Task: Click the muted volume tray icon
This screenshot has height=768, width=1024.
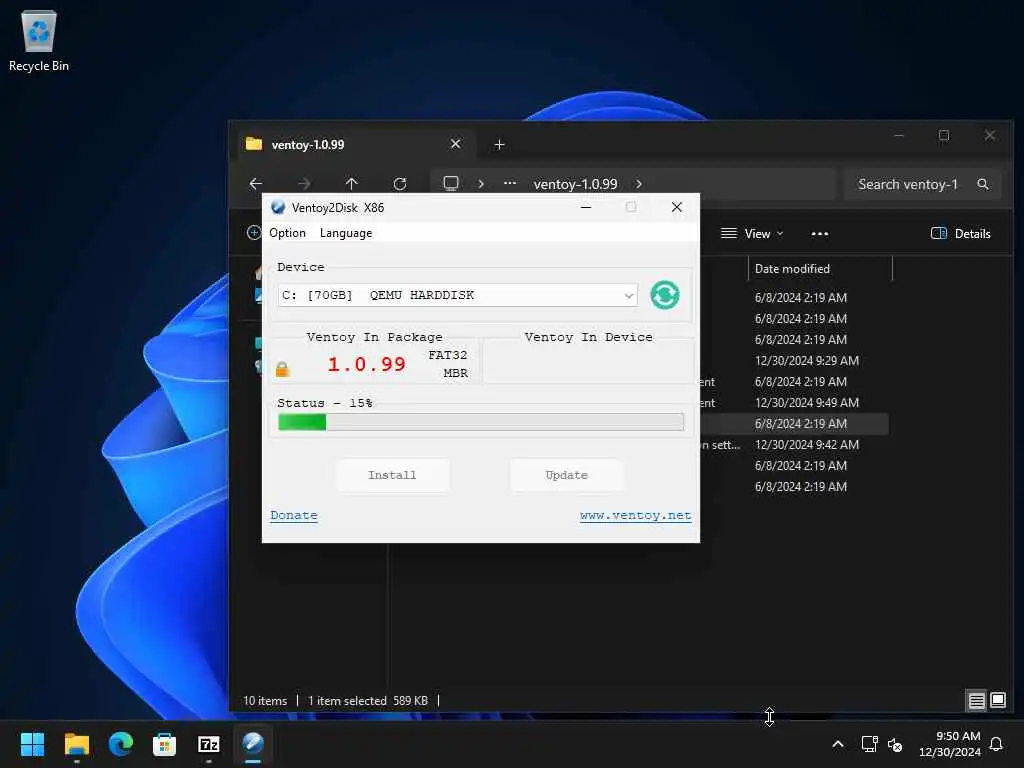Action: 895,744
